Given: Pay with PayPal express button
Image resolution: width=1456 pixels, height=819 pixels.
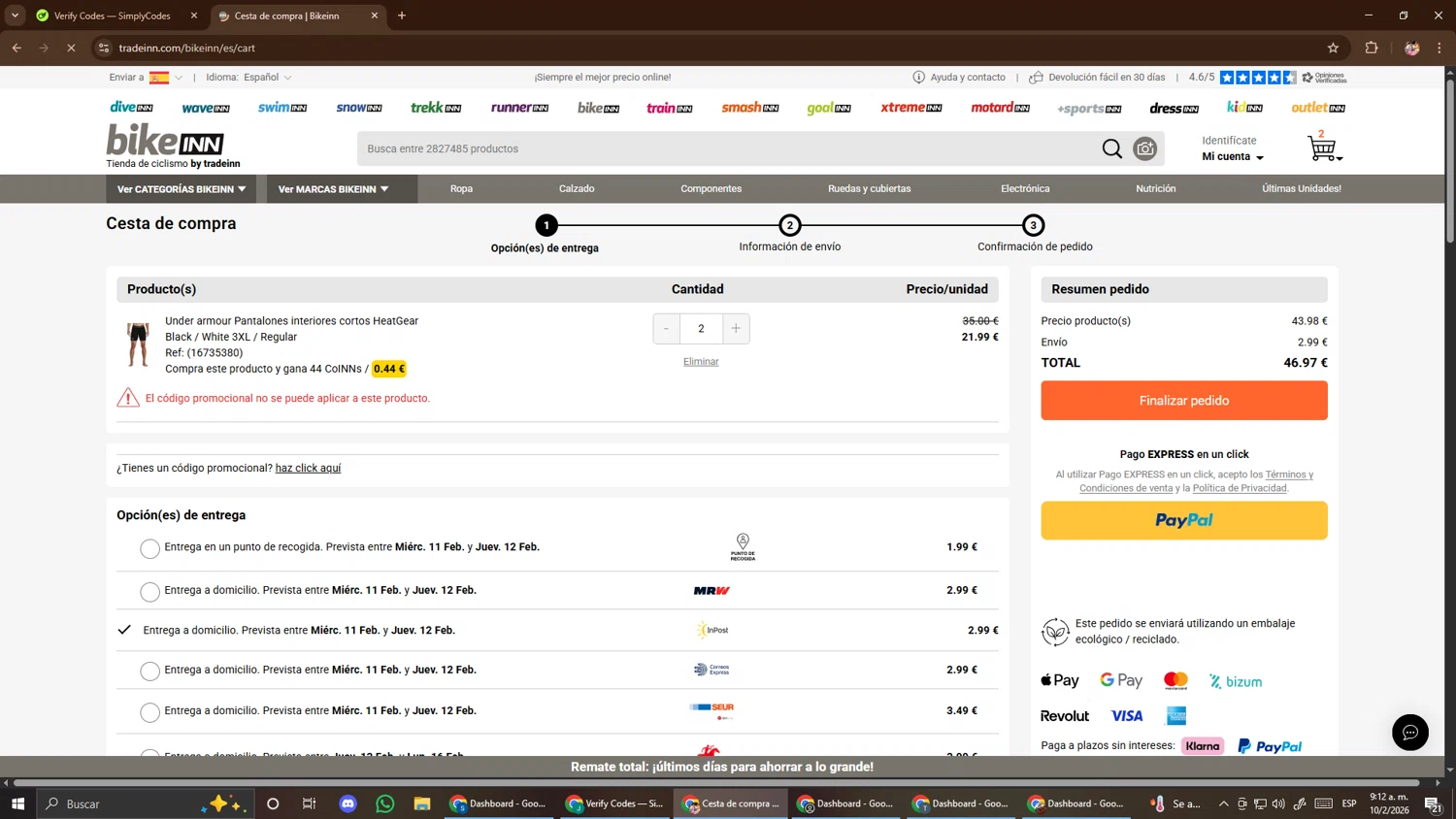Looking at the screenshot, I should click(1184, 520).
